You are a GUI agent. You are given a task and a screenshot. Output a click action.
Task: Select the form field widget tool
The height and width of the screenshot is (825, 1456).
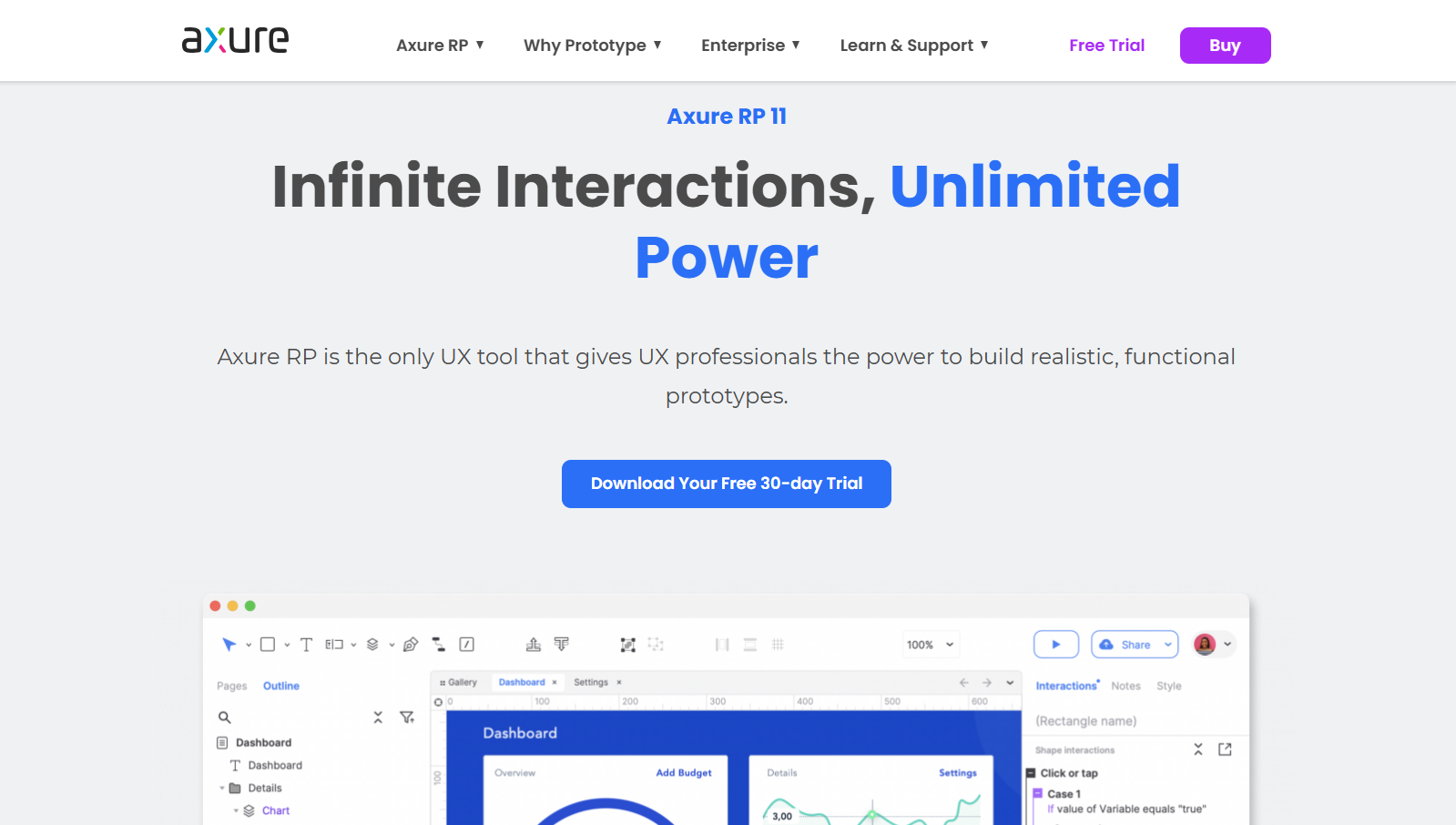334,645
